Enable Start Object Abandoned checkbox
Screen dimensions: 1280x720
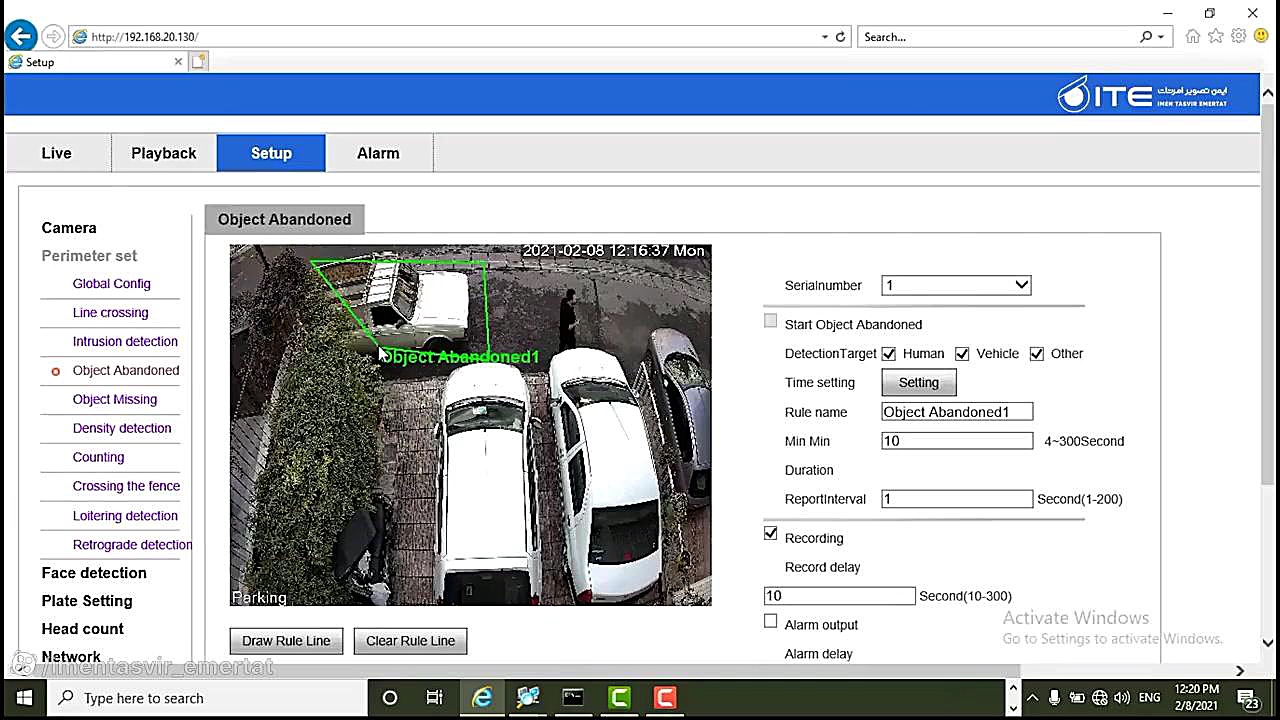(770, 321)
